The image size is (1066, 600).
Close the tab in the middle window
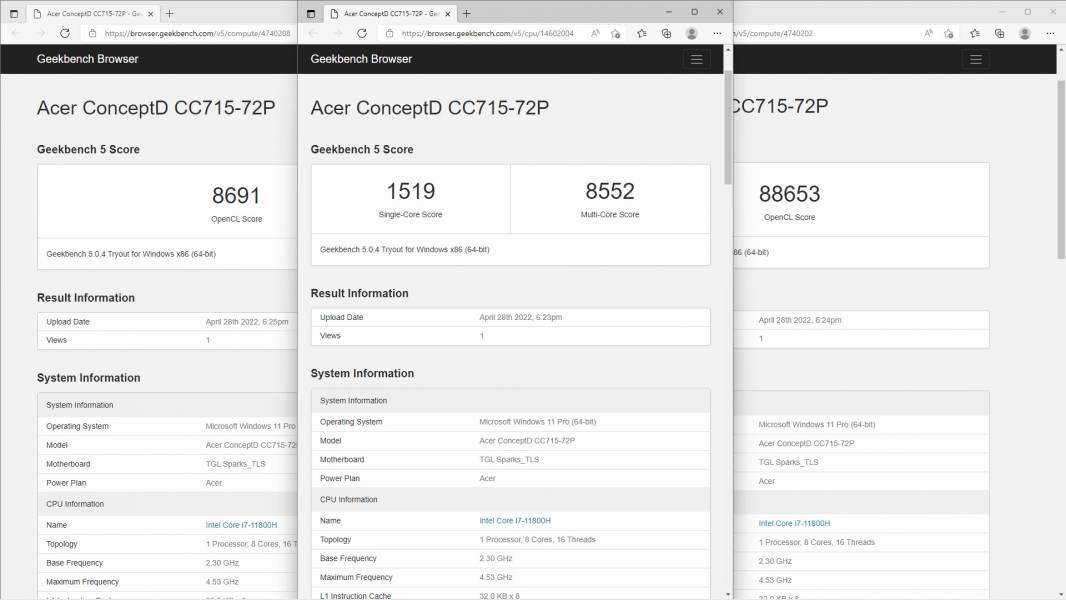click(x=448, y=14)
